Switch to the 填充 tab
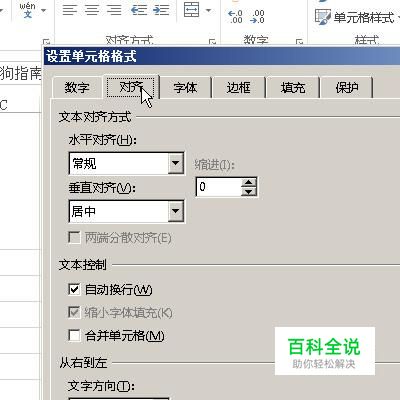This screenshot has height=400, width=400. click(293, 88)
